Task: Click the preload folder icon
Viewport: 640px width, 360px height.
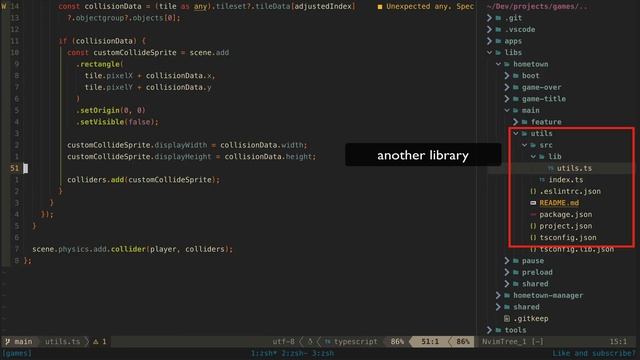Action: (x=516, y=272)
